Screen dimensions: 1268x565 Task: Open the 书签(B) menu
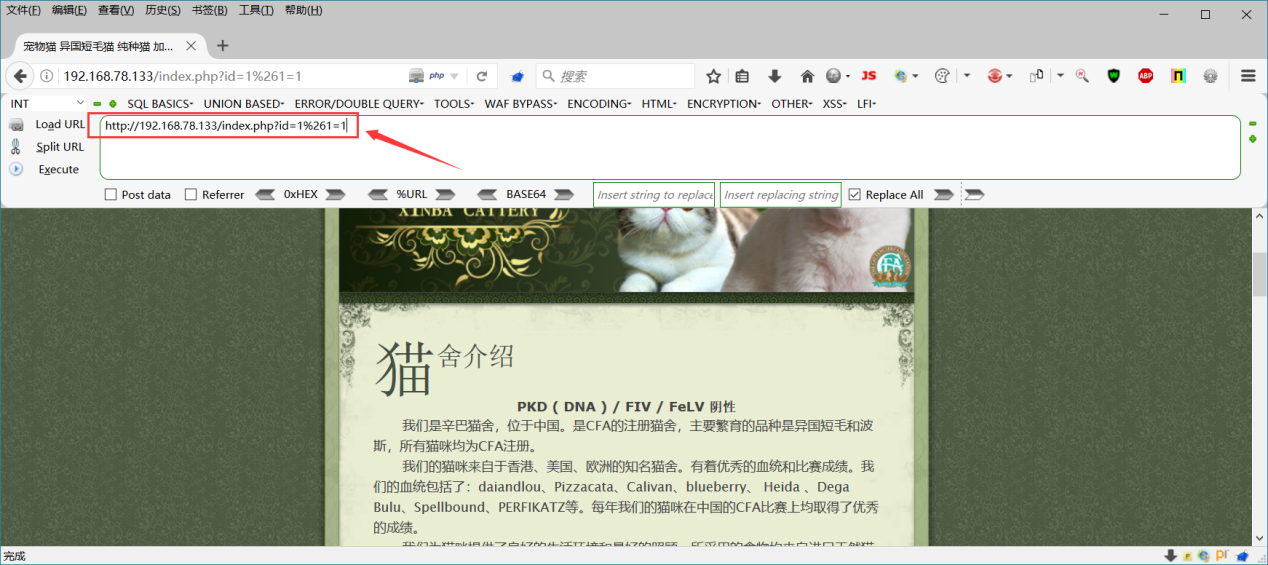pos(209,10)
